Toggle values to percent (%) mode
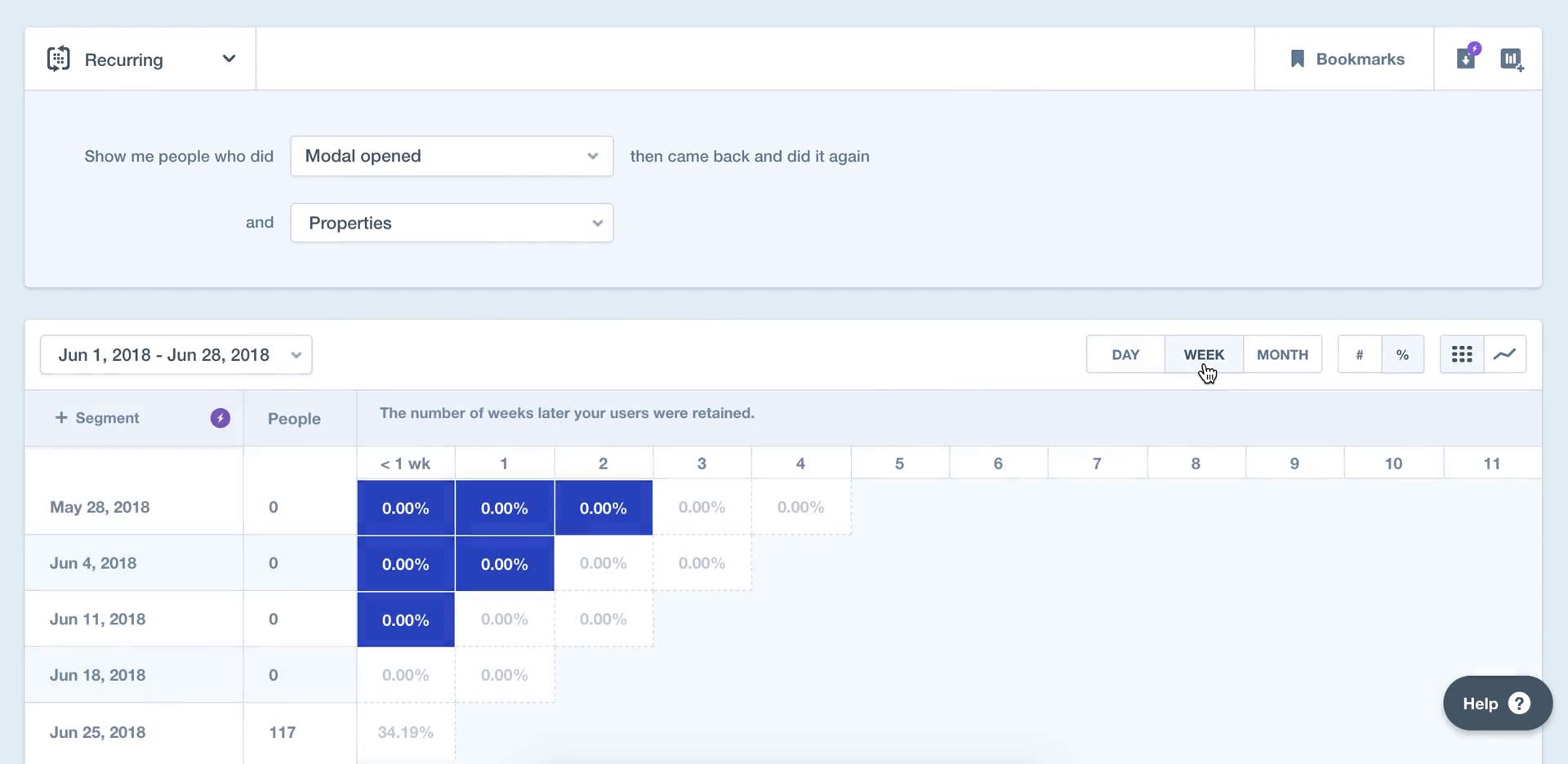Screen dimensions: 1568x764 coord(1403,354)
